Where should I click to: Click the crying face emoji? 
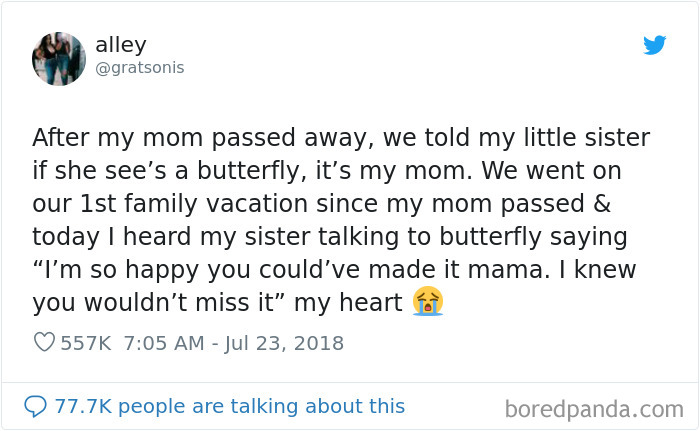(428, 301)
